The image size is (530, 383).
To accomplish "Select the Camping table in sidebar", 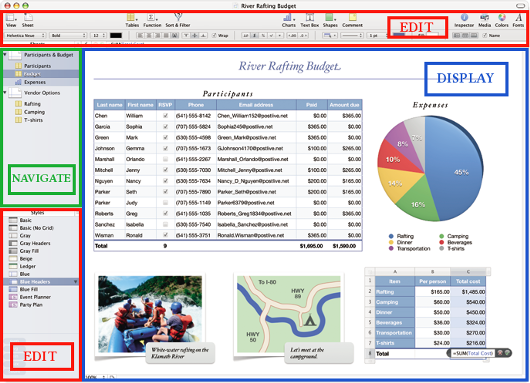I will coord(34,112).
